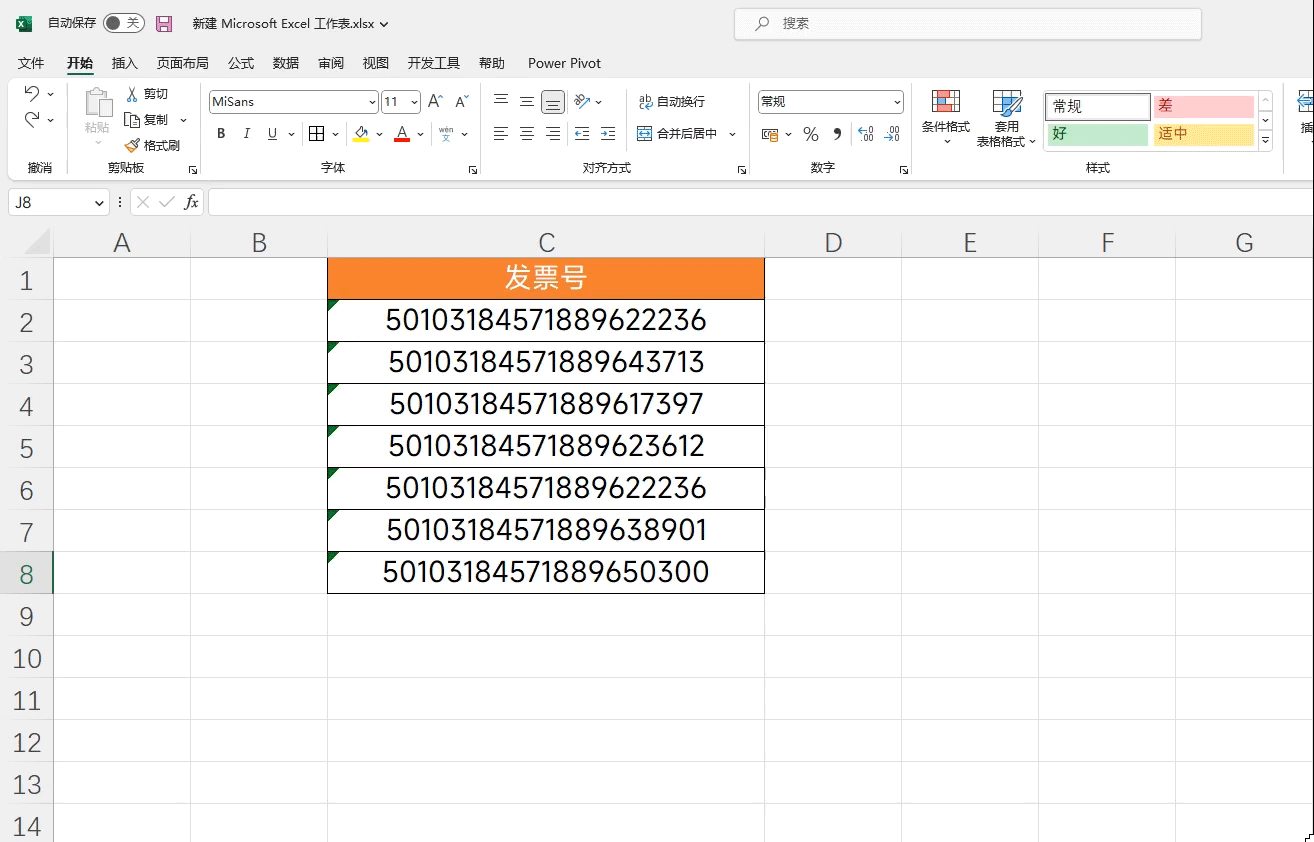Apply cell borders icon

click(x=316, y=133)
